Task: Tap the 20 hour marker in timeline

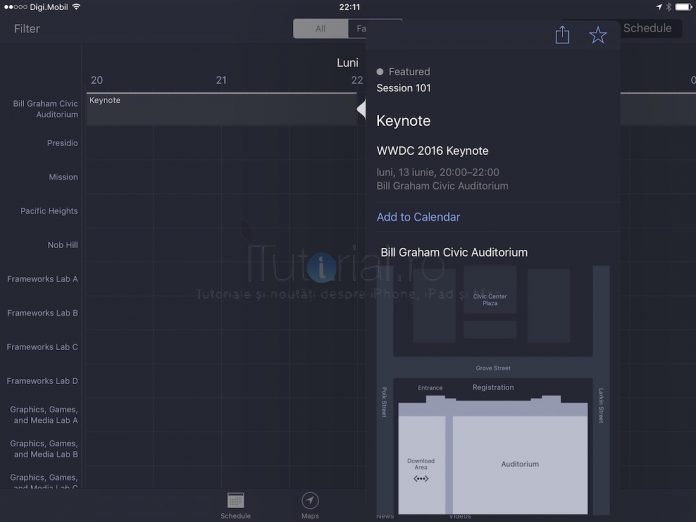Action: click(97, 80)
